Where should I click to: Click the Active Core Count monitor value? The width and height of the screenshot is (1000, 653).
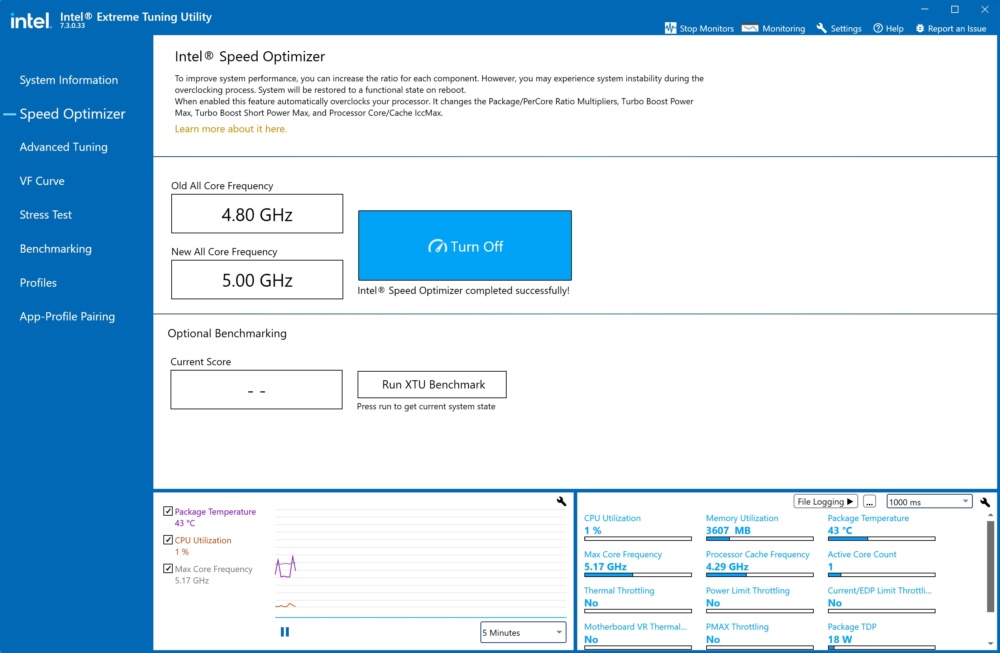830,566
